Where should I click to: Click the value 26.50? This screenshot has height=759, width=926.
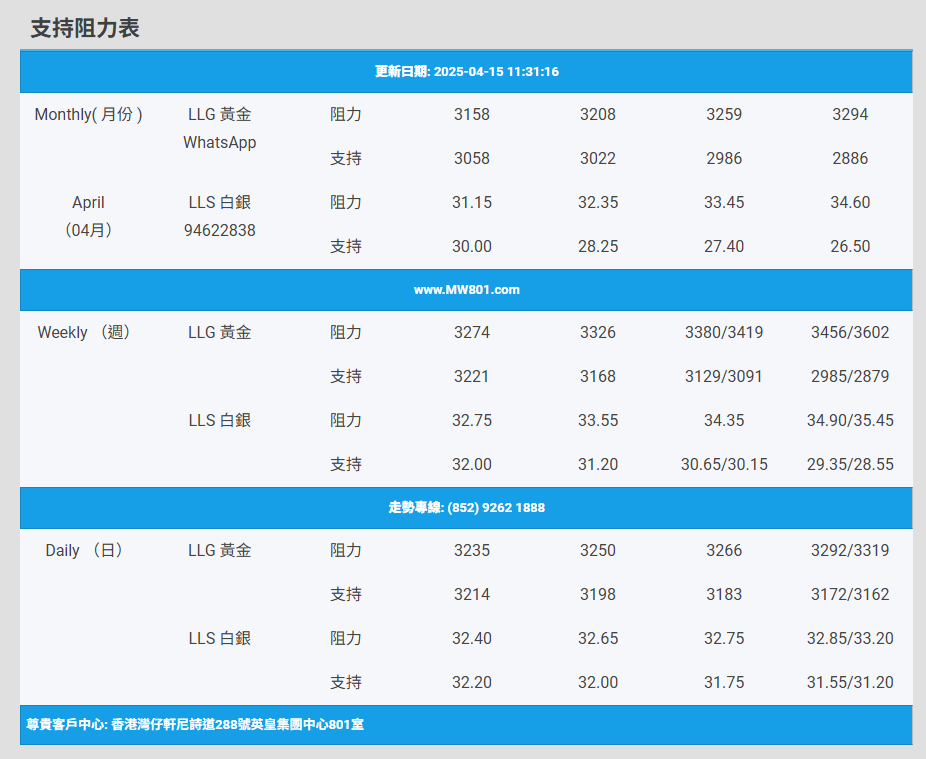point(850,246)
